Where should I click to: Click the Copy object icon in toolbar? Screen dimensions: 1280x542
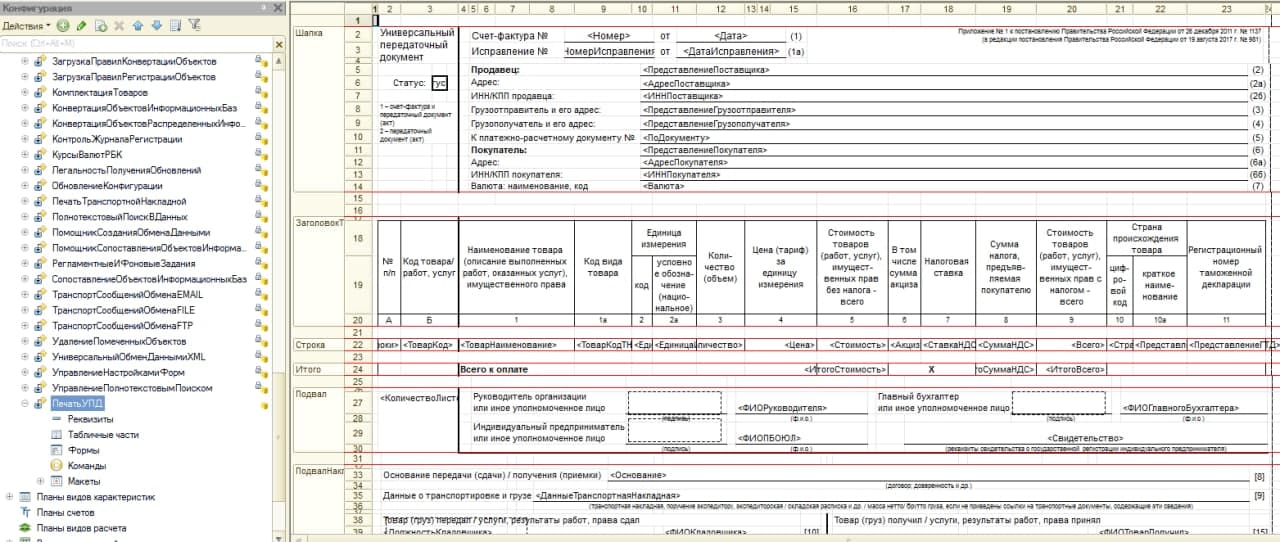coord(101,25)
